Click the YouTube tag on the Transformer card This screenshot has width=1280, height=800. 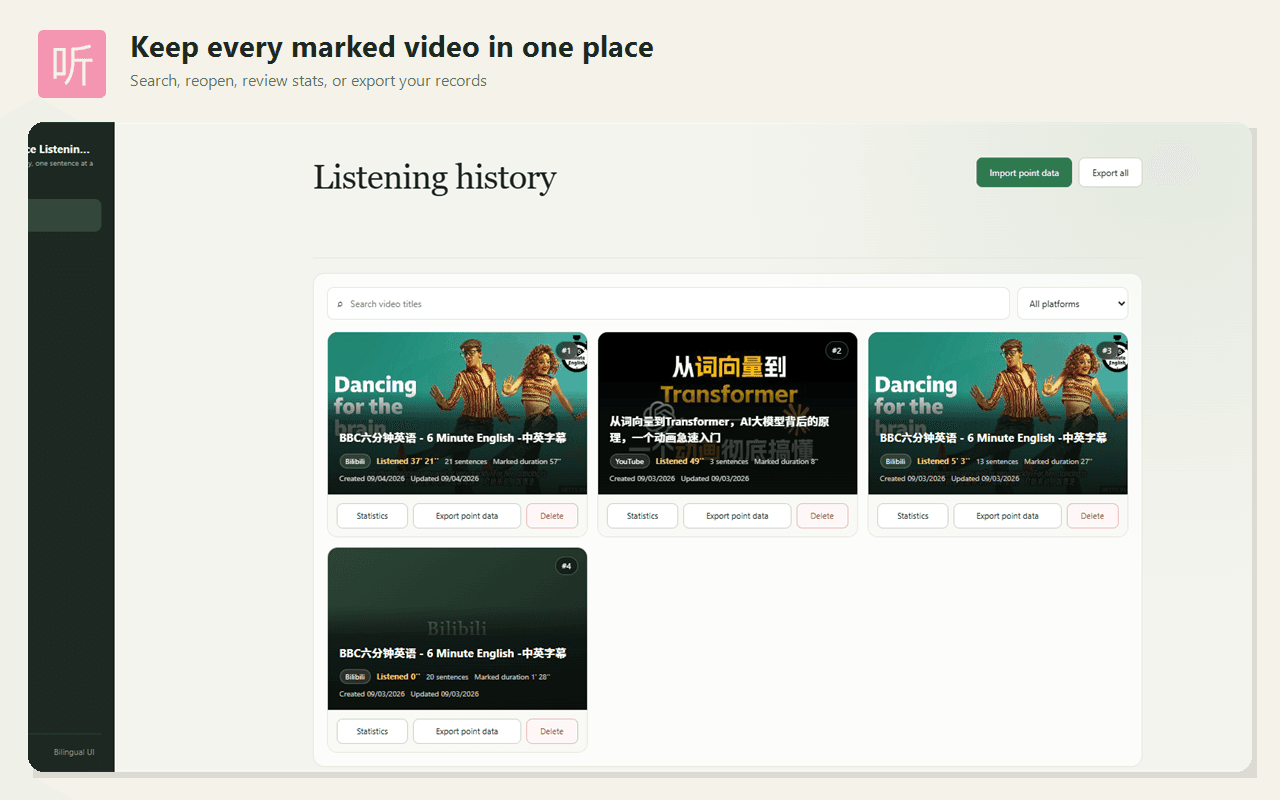pos(629,461)
